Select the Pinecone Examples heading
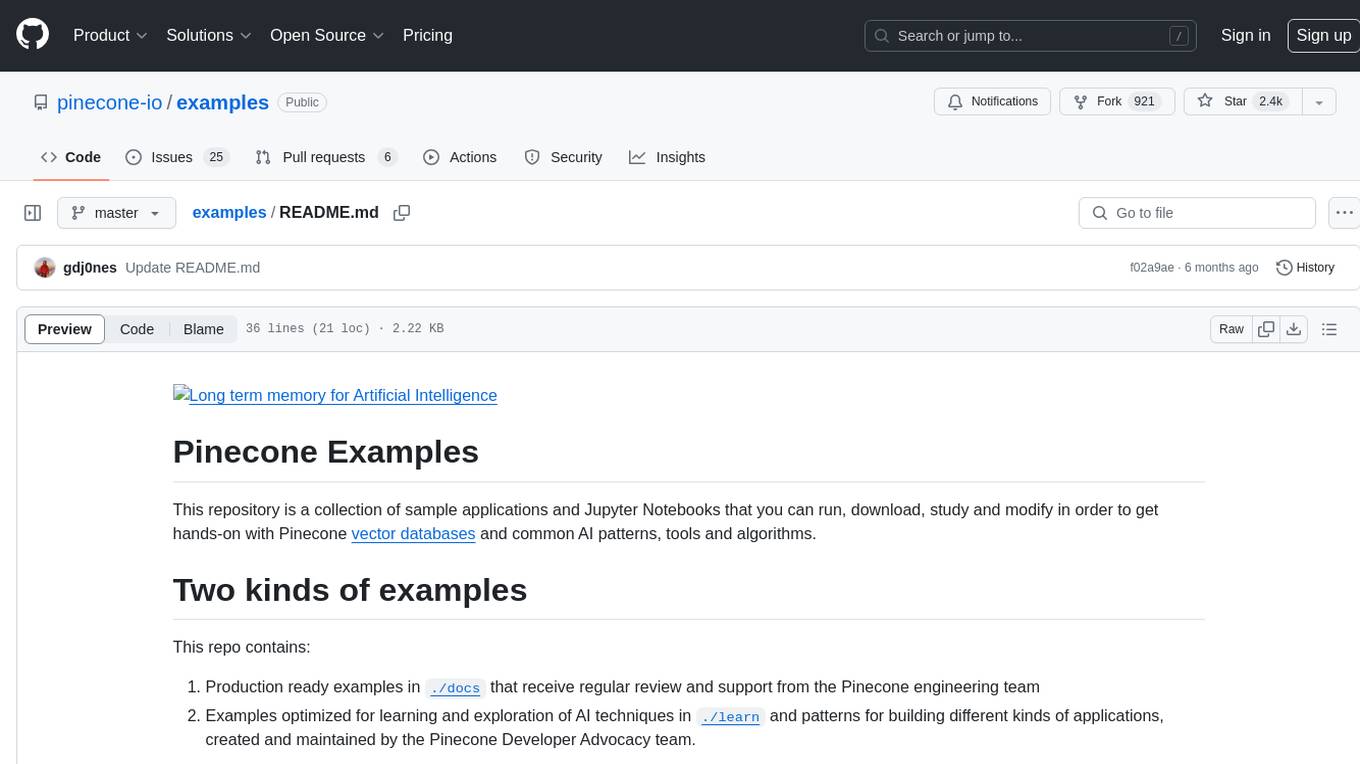The image size is (1360, 764). 326,452
